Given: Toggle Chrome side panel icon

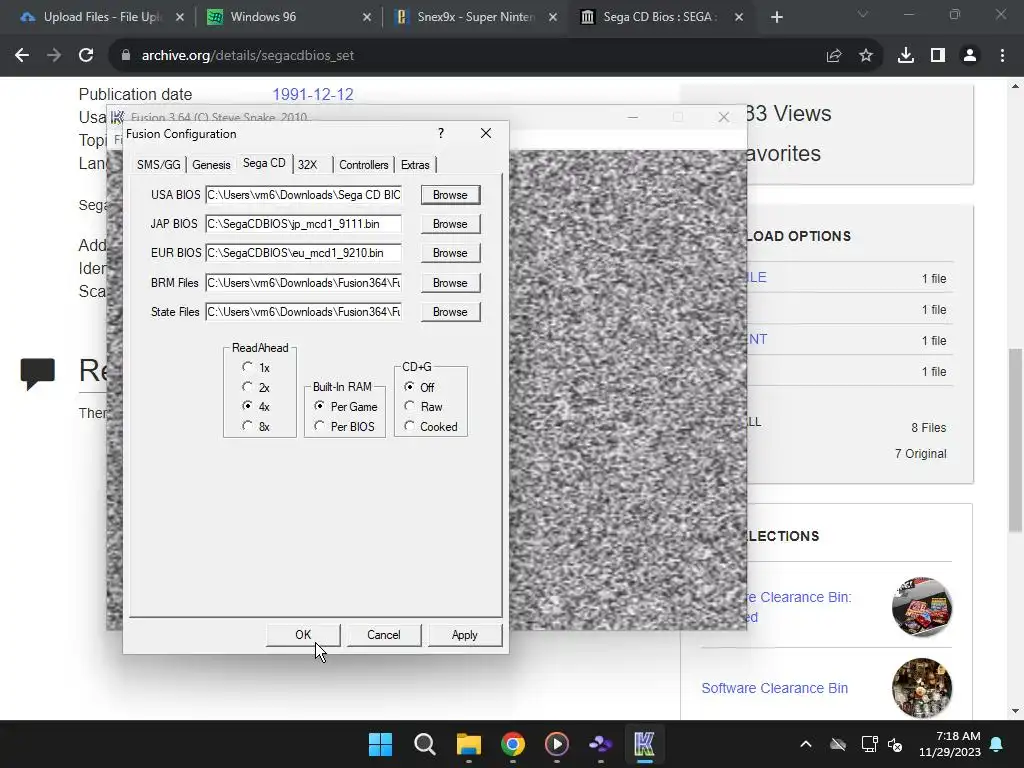Looking at the screenshot, I should tap(938, 56).
